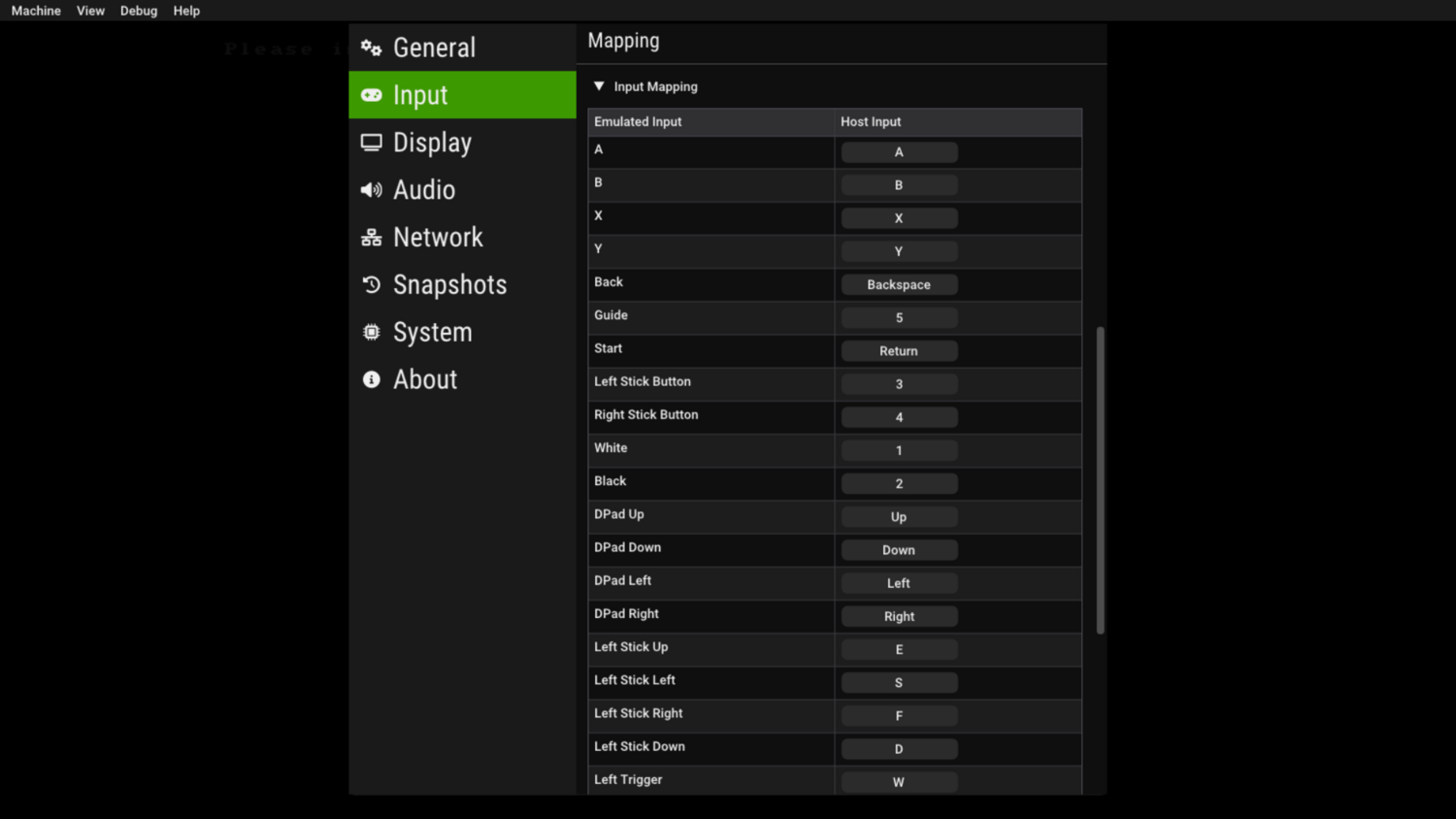Change the Left Trigger binding W
Screen dimensions: 1456x819
coord(899,782)
